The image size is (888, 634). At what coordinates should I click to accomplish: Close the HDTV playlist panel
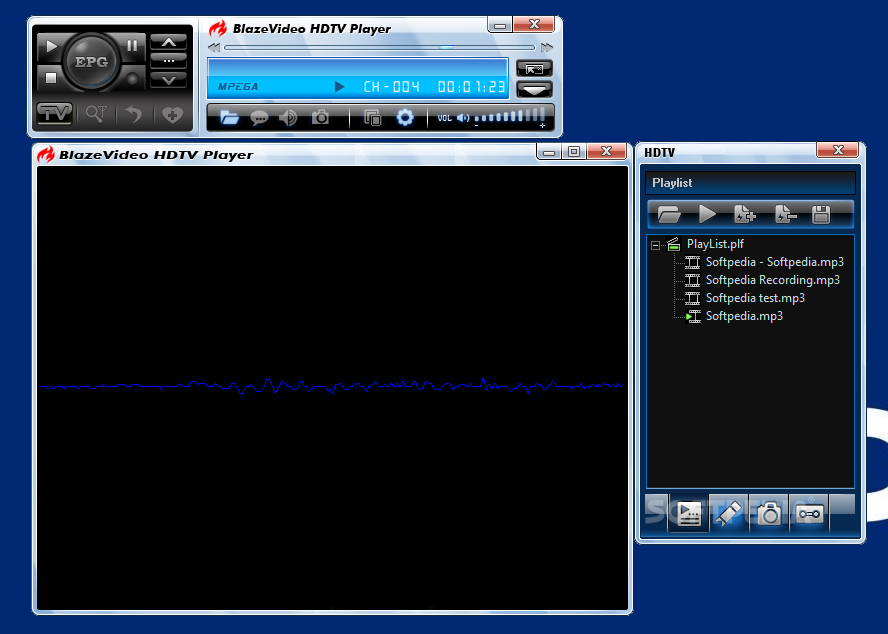pos(838,150)
